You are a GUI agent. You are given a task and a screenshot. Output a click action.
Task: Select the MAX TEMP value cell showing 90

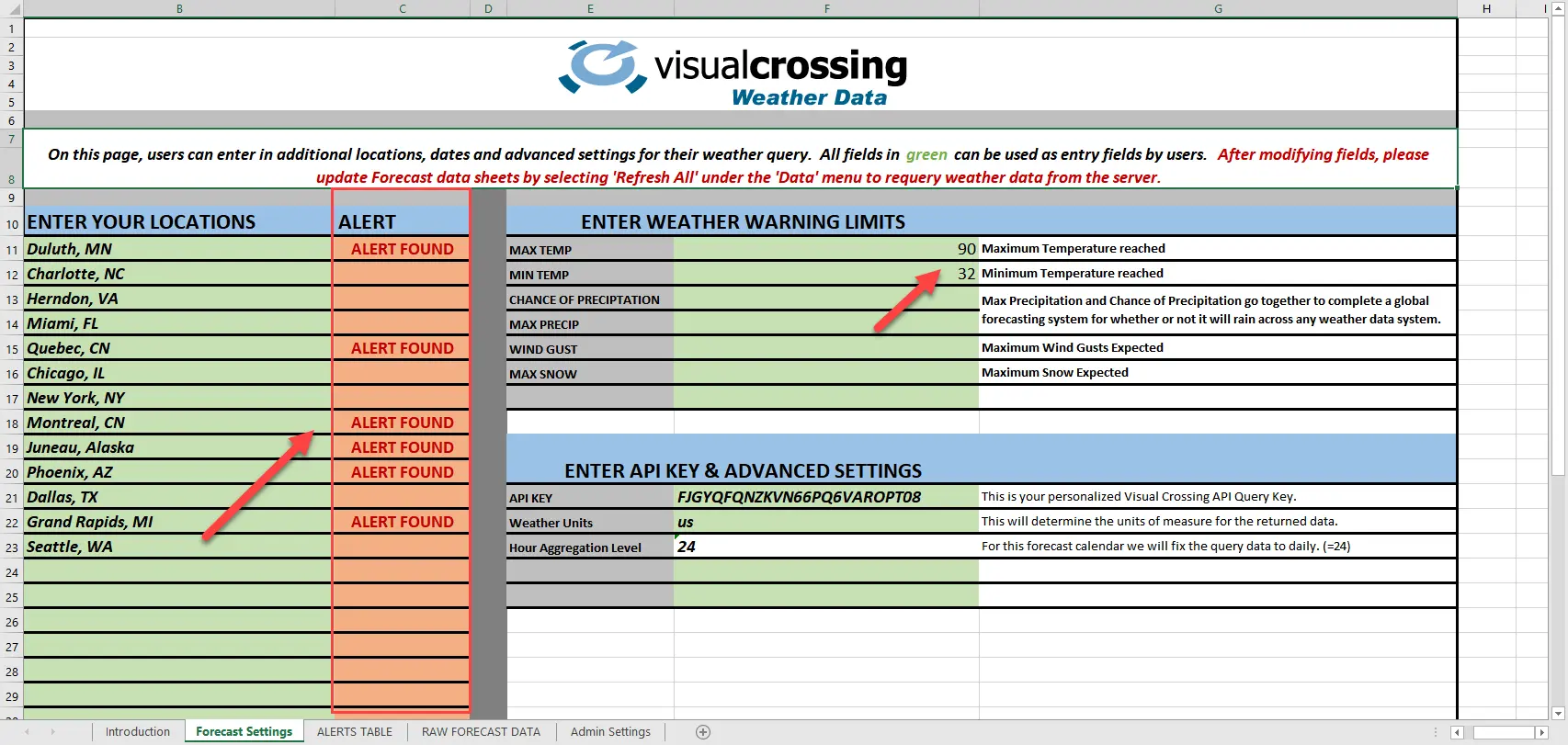(x=825, y=249)
